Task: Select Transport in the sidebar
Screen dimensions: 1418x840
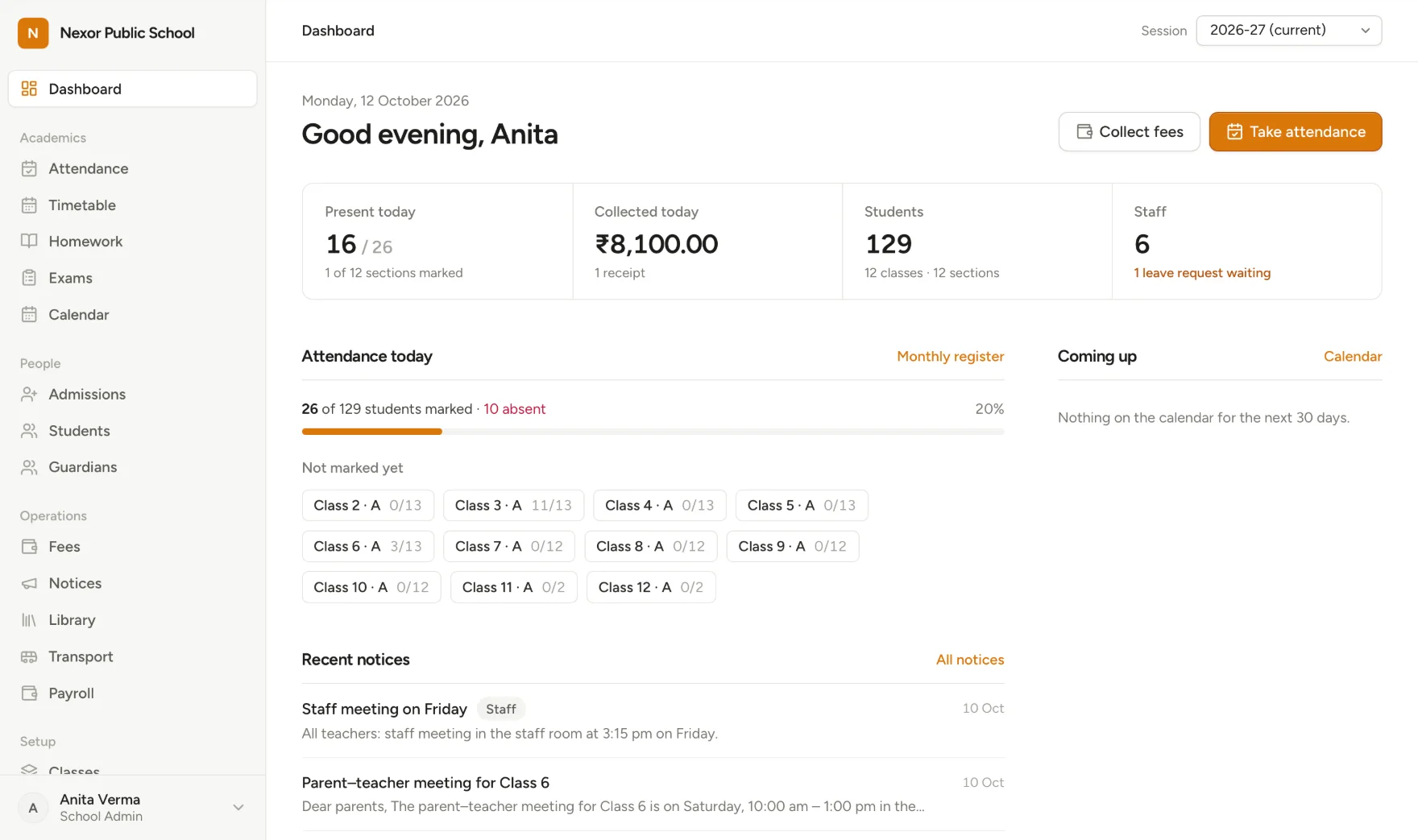Action: (x=133, y=657)
